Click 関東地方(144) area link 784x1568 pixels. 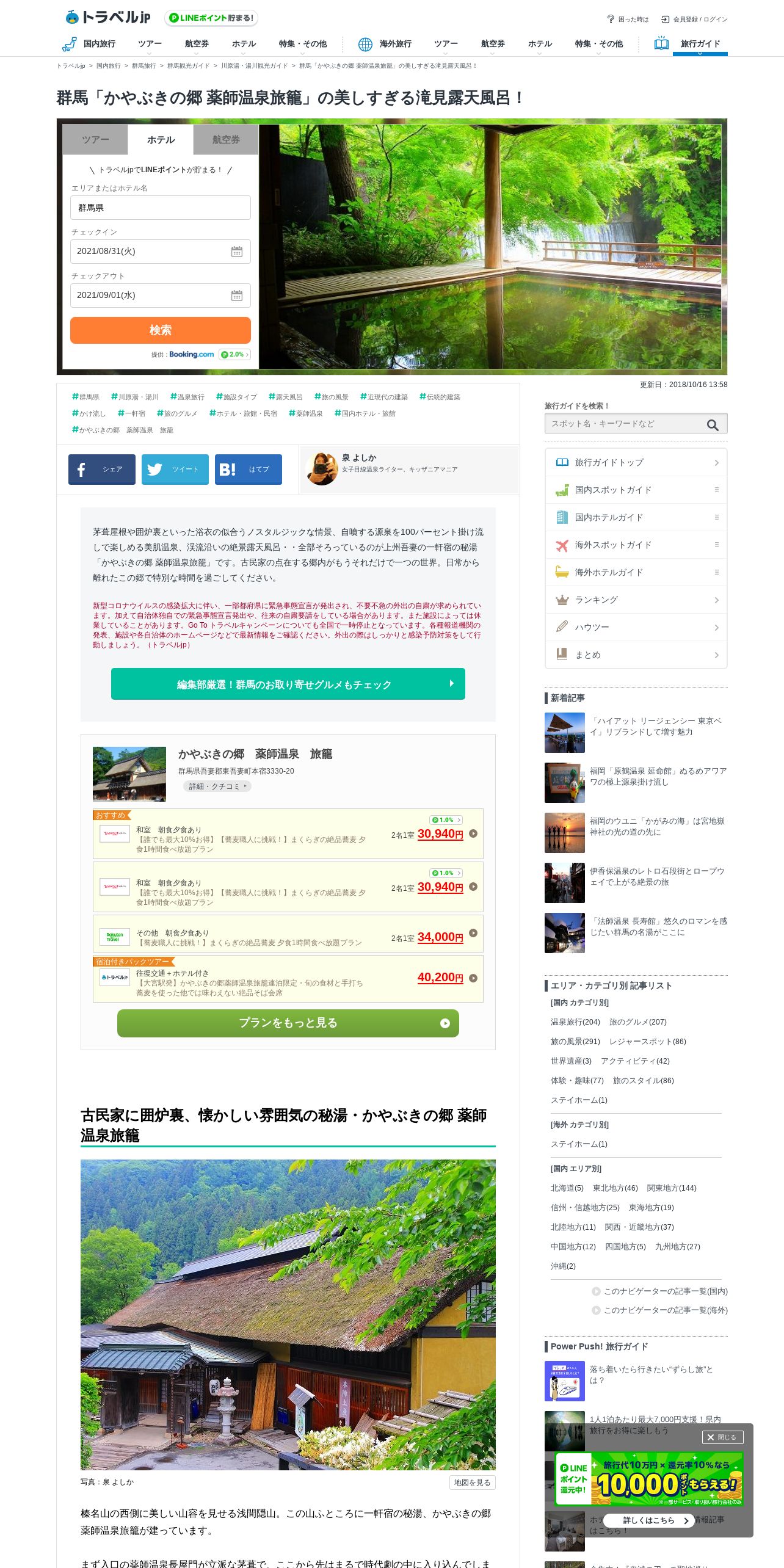(x=672, y=1188)
